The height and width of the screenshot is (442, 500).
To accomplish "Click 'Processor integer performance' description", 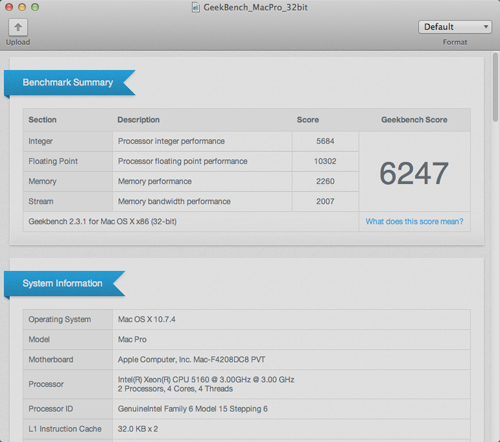I will click(171, 141).
